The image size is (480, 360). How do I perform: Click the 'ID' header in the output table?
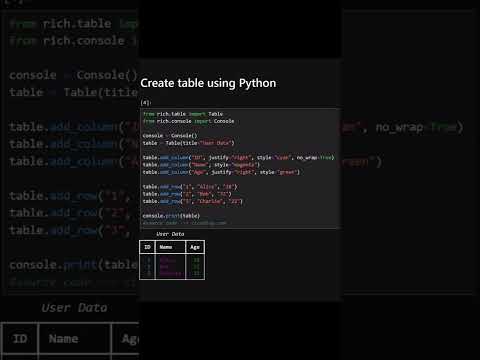point(147,247)
